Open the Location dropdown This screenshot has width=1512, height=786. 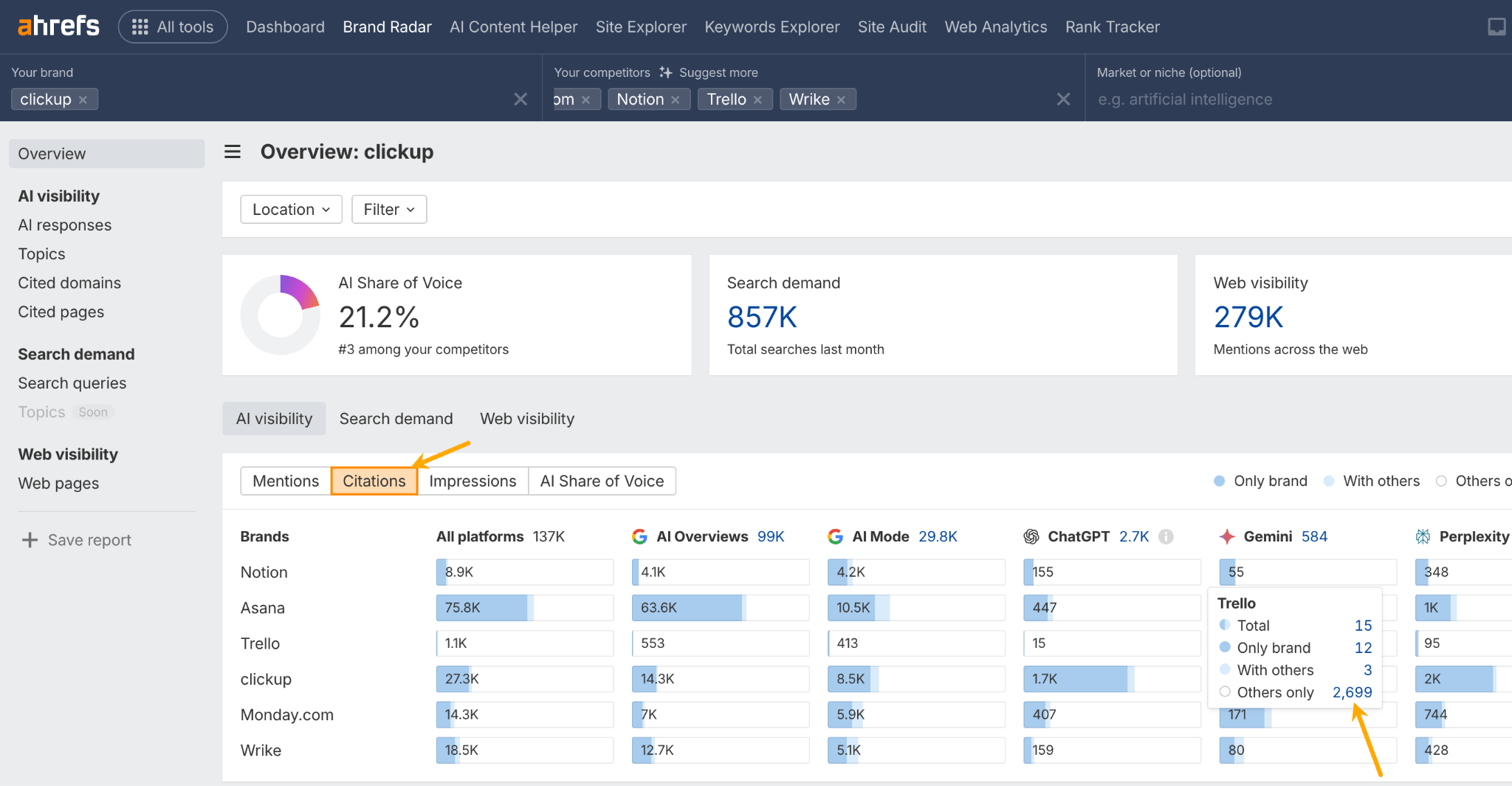click(x=290, y=209)
